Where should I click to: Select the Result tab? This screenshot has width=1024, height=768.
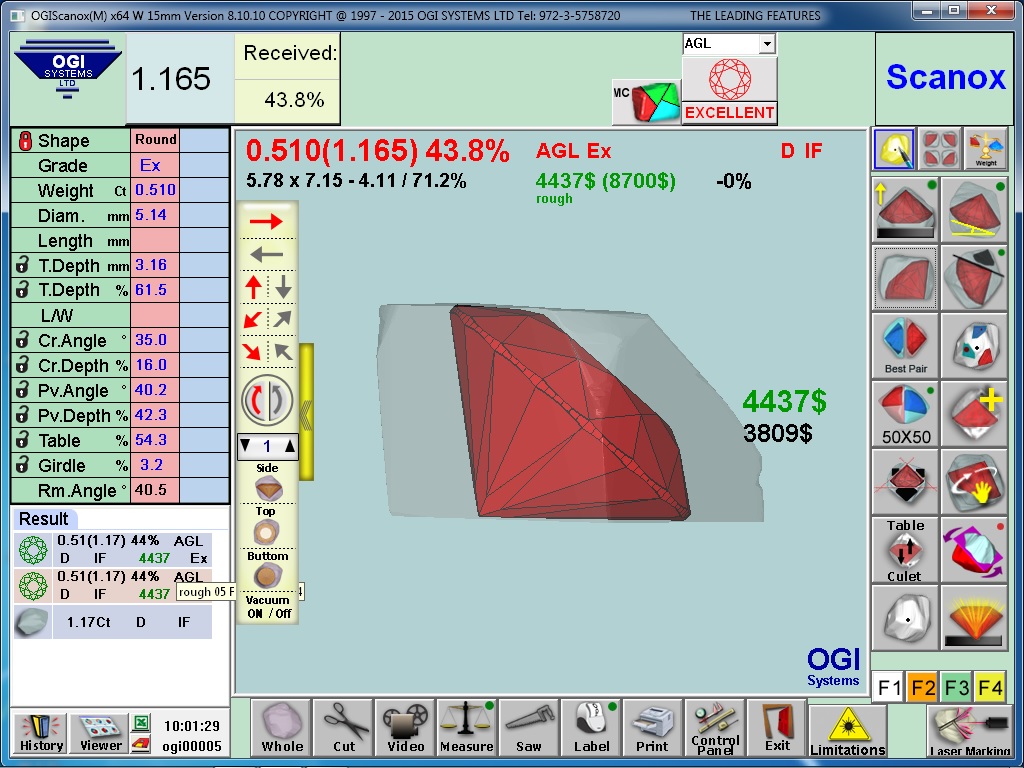[x=43, y=518]
